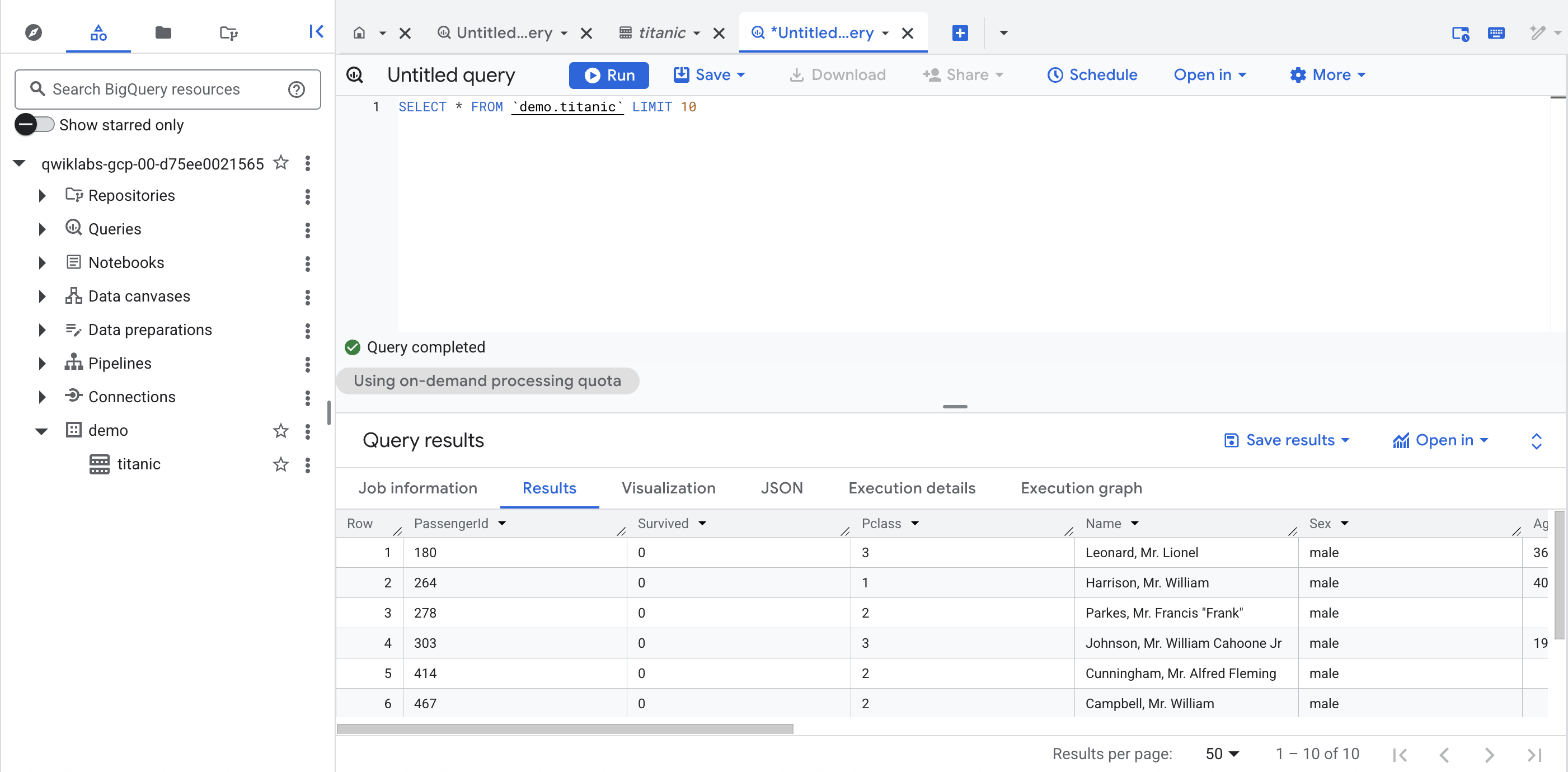Expand the Notebooks section

click(x=41, y=262)
